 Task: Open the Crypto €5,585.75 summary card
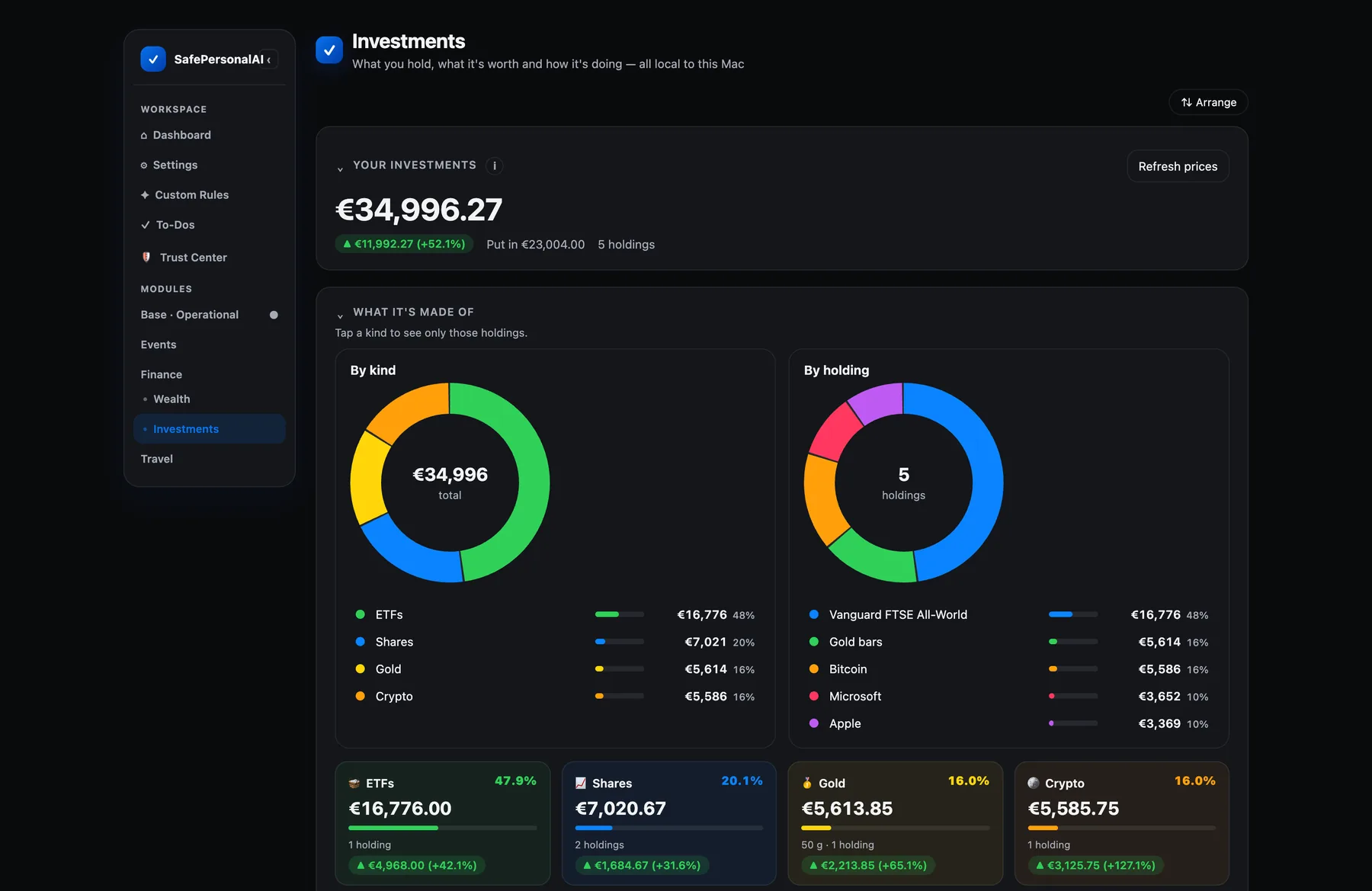[x=1121, y=823]
